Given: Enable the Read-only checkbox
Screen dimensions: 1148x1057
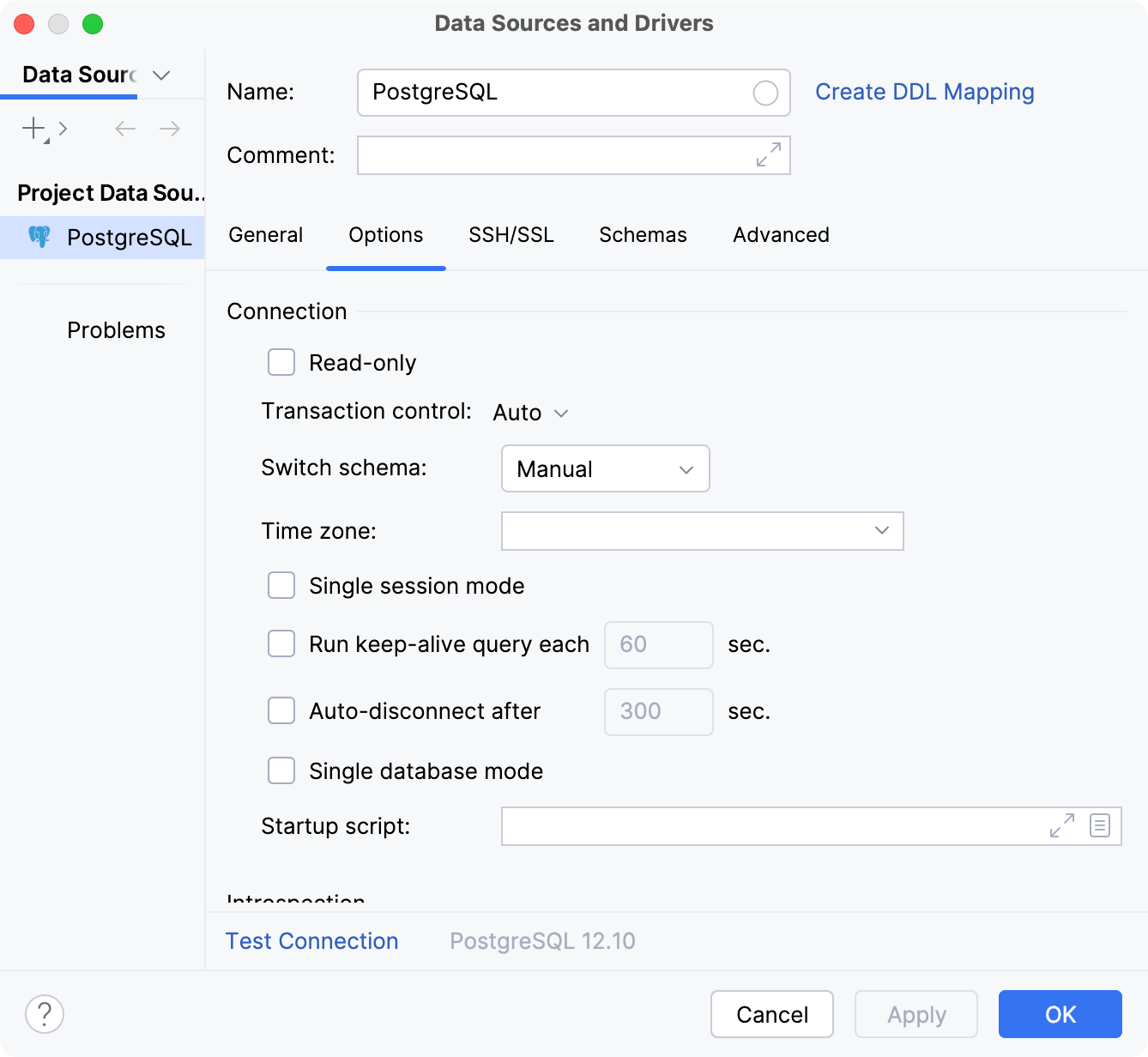Looking at the screenshot, I should [x=281, y=362].
